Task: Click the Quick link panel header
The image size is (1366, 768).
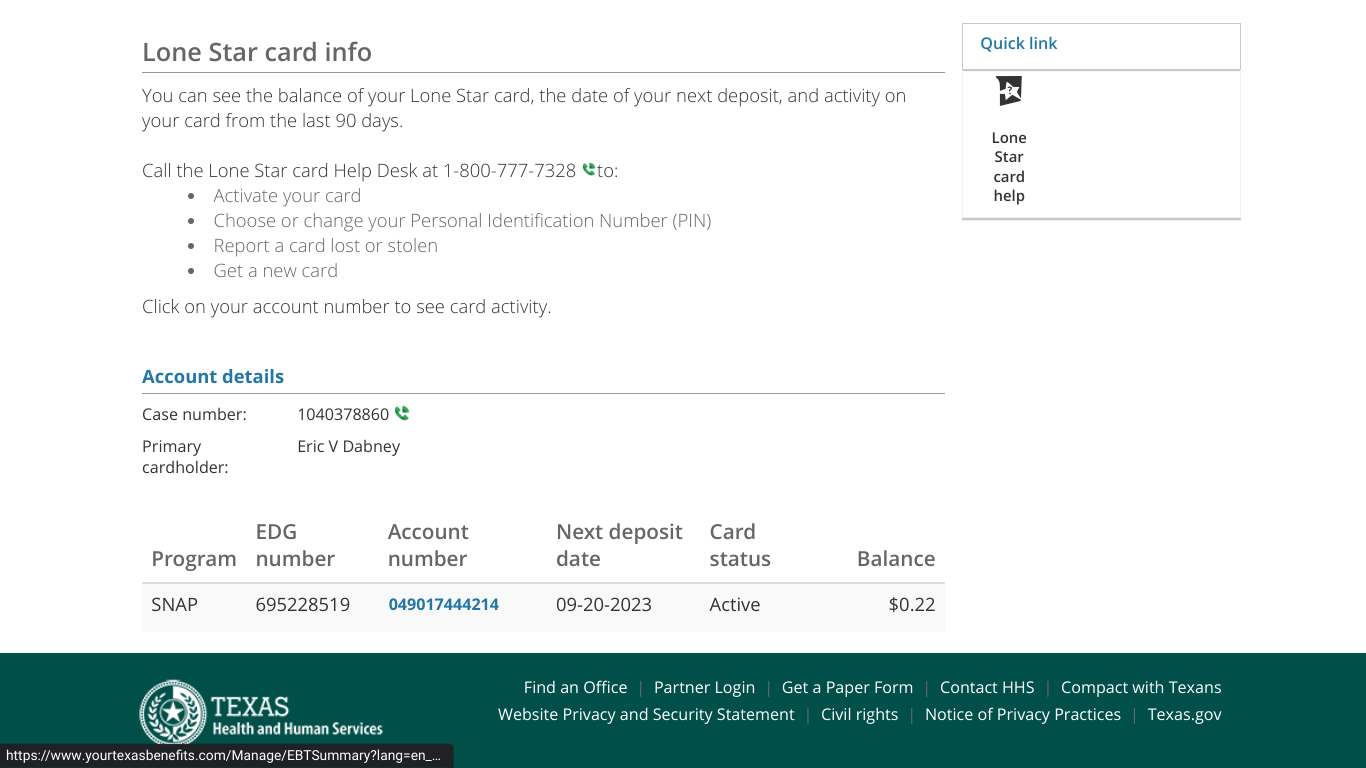Action: coord(1101,46)
